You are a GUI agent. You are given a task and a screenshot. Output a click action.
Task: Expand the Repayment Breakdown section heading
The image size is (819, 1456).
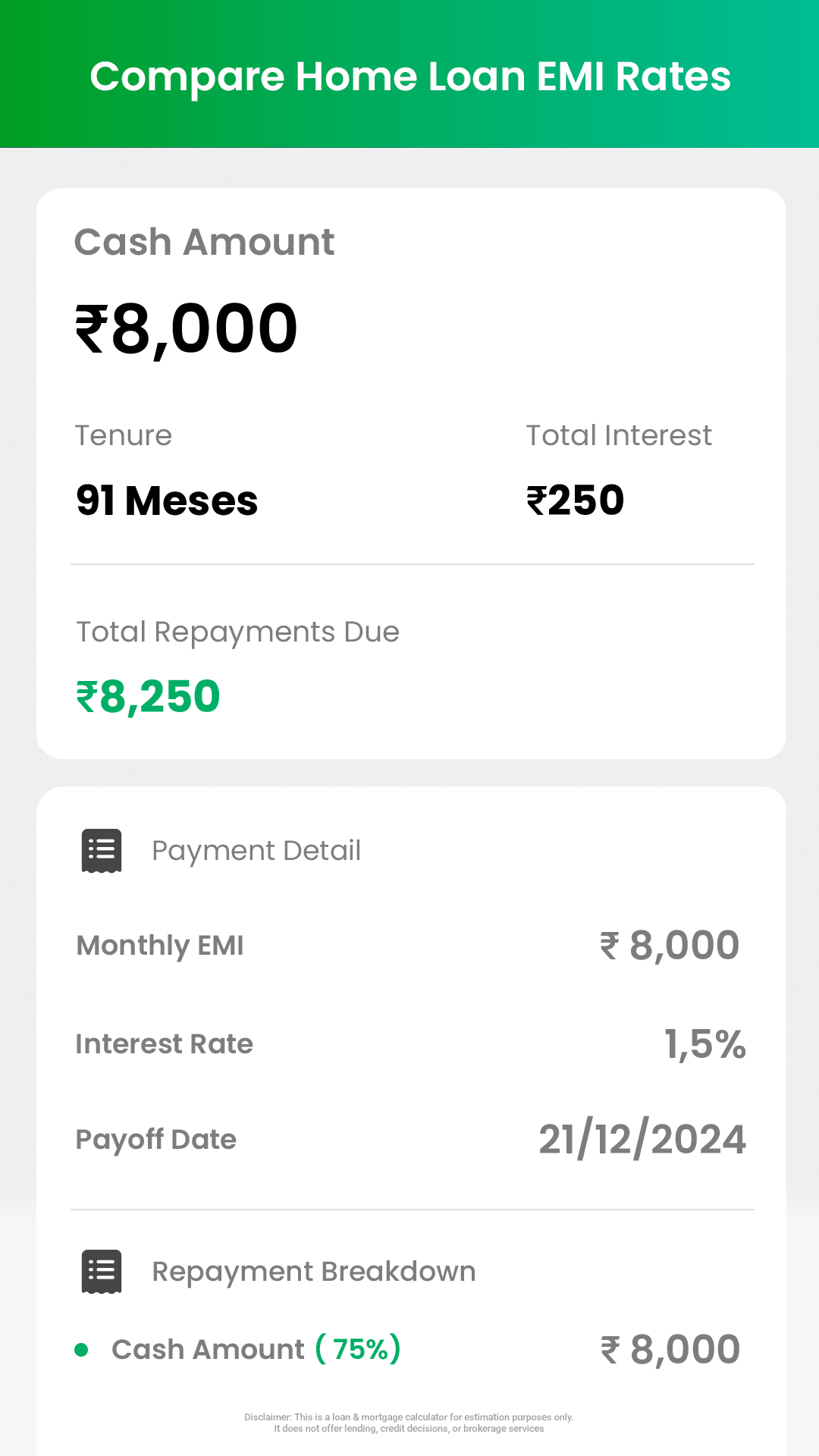pos(314,1272)
